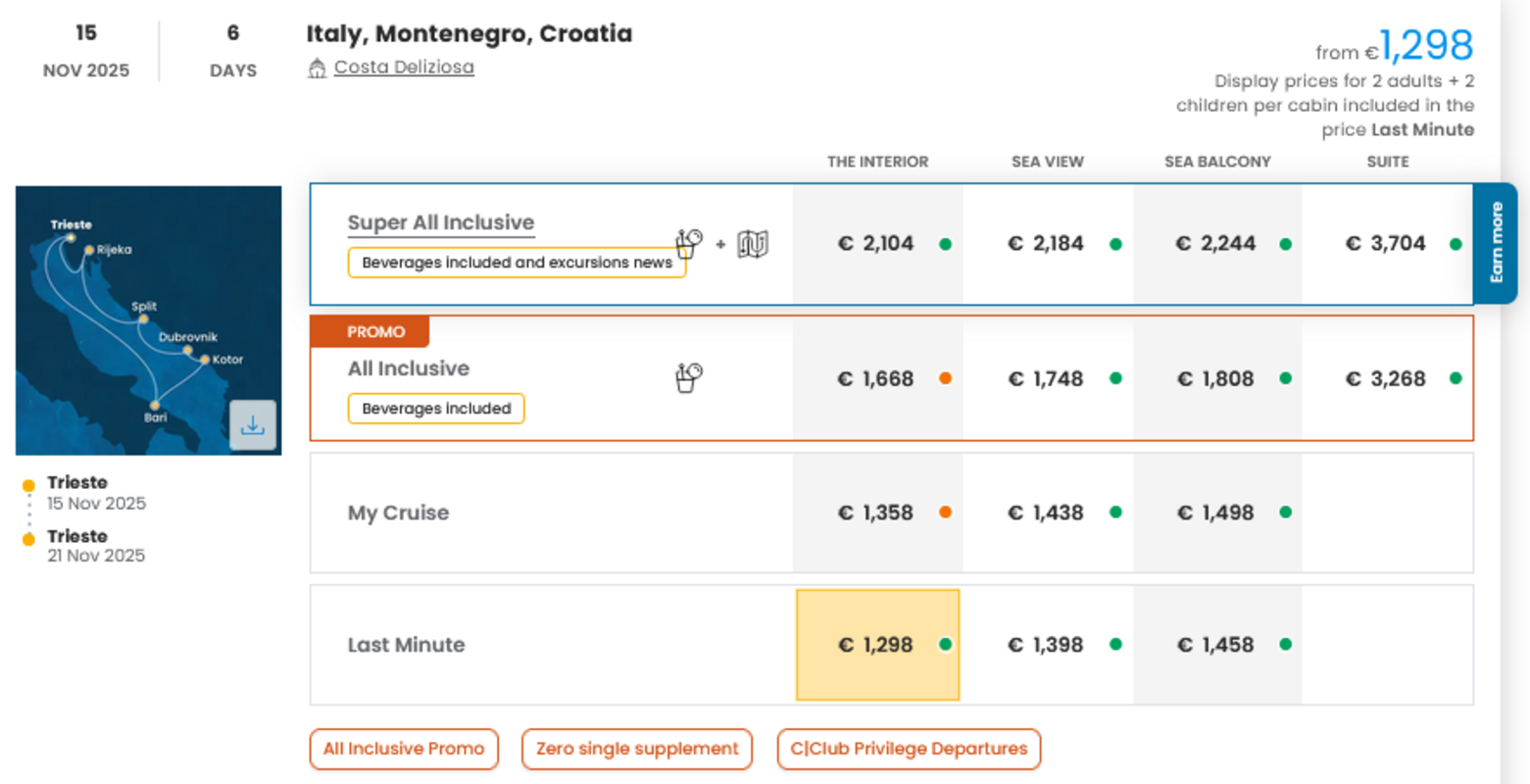Select My Cruise Sea View price € 1,438
This screenshot has height=784, width=1530.
1048,513
